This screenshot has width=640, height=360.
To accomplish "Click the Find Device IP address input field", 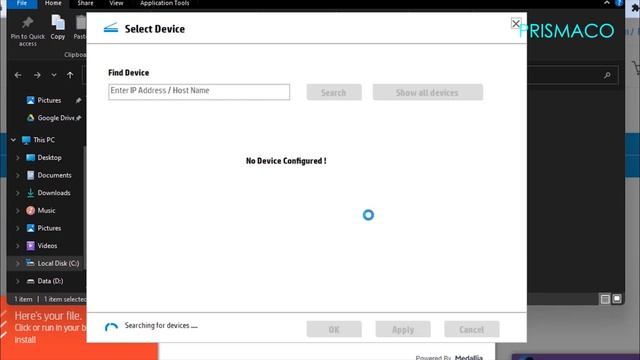I will (x=199, y=92).
